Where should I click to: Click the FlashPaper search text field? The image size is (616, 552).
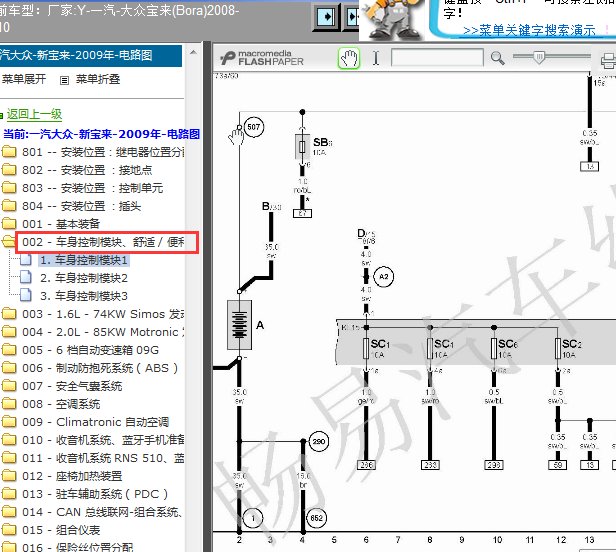point(437,58)
